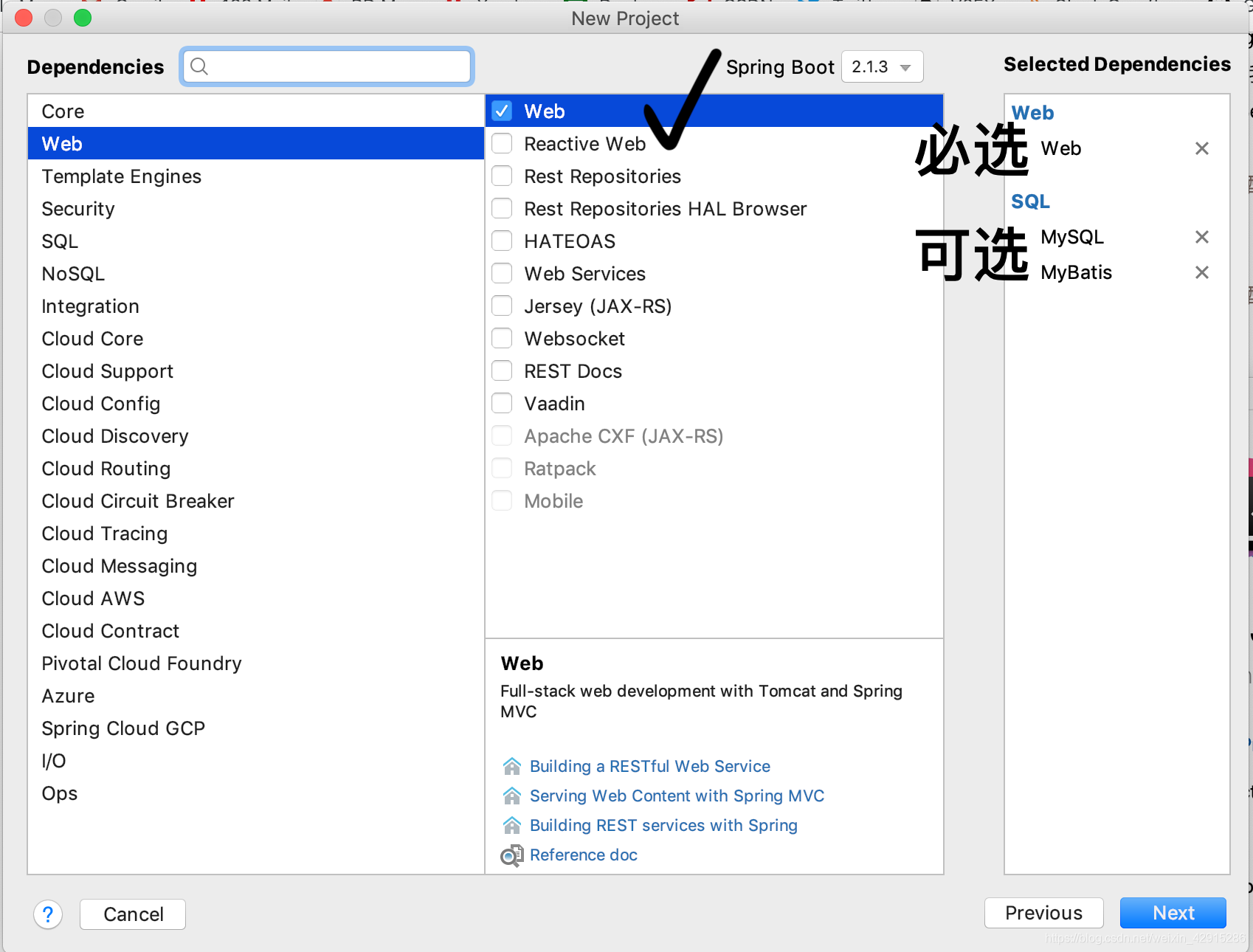Choose the SQL category in the list
Screen dimensions: 1253x952
click(255, 241)
